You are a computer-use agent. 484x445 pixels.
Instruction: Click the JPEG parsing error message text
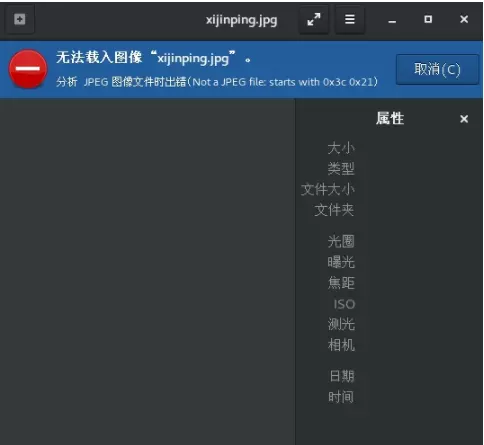[217, 82]
